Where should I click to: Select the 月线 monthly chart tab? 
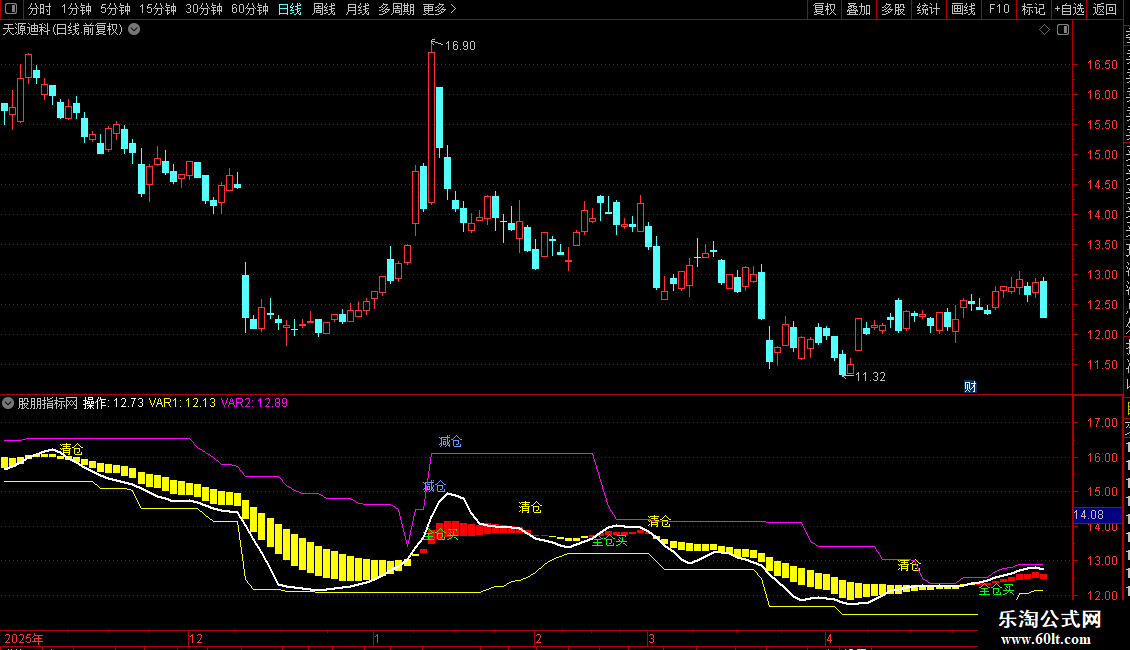point(357,9)
